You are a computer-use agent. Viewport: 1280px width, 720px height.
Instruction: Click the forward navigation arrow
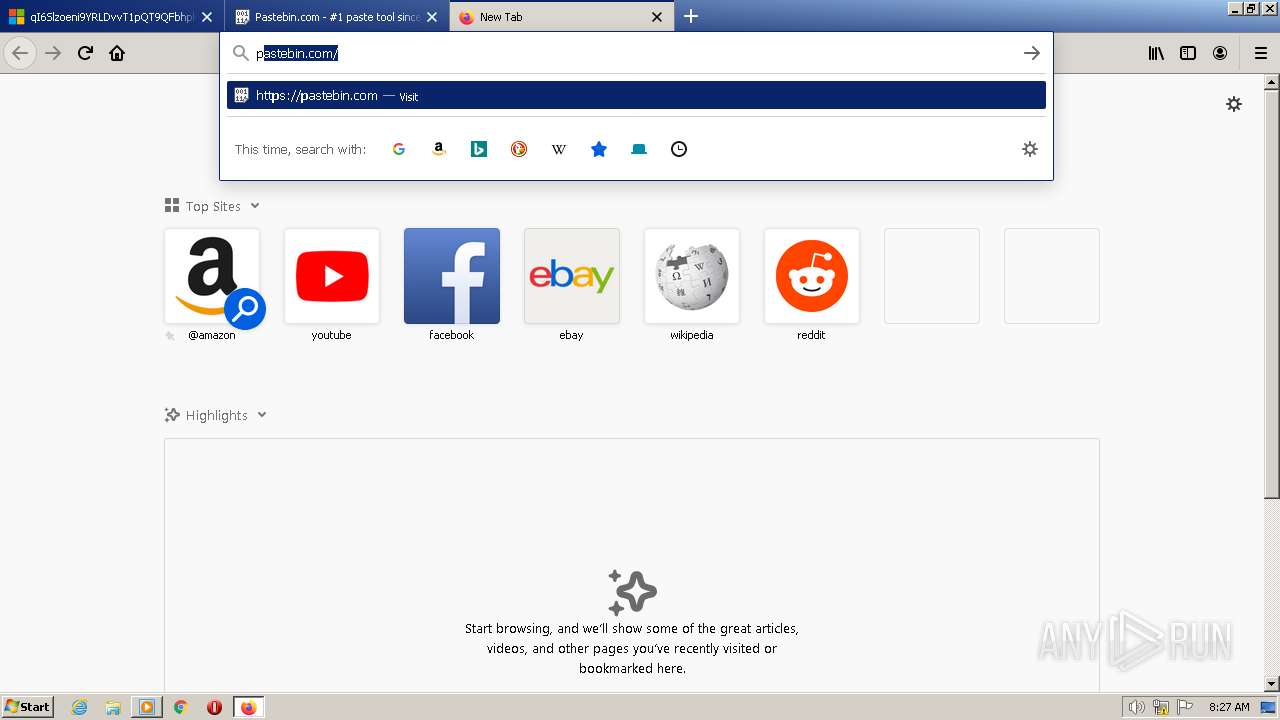pos(53,53)
